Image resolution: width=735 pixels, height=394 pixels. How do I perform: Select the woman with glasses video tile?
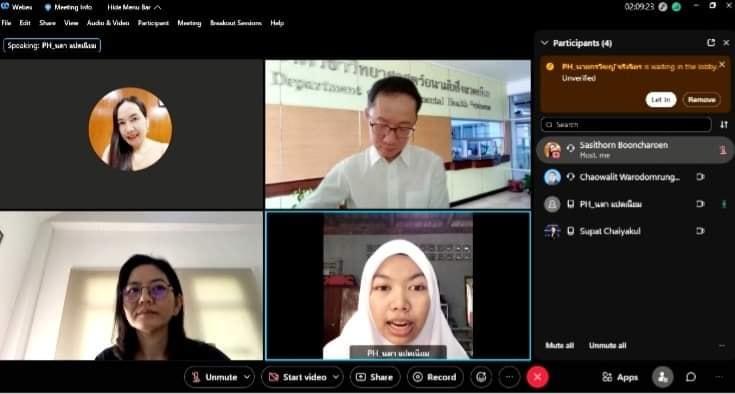[131, 286]
